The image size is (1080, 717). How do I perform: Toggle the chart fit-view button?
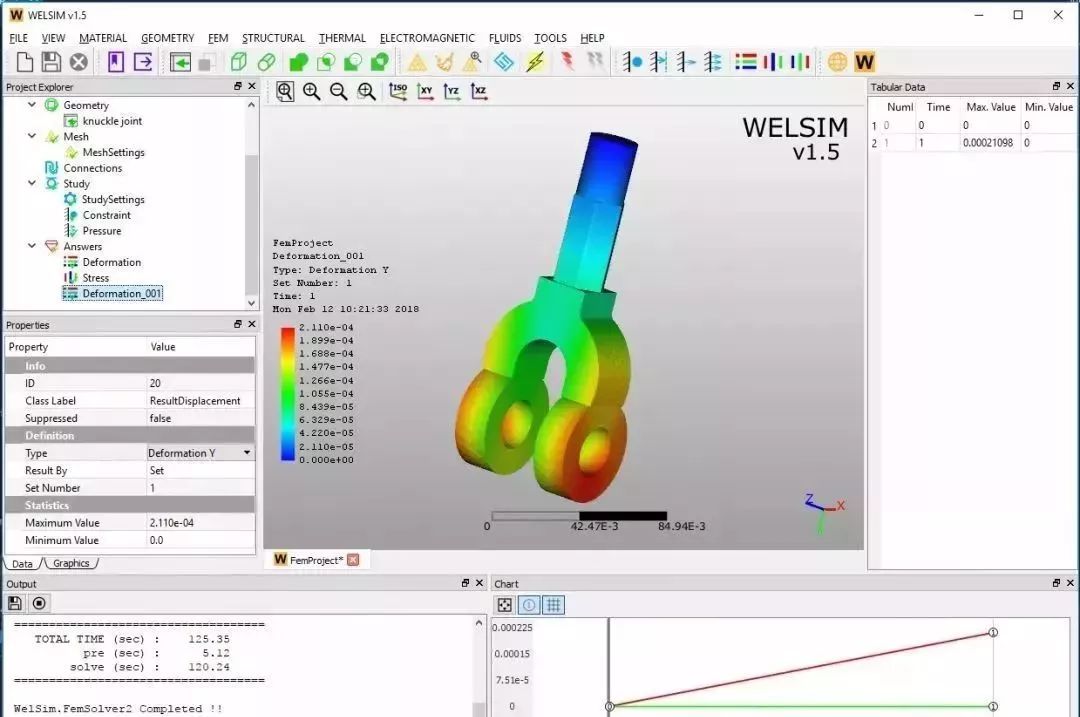click(505, 605)
